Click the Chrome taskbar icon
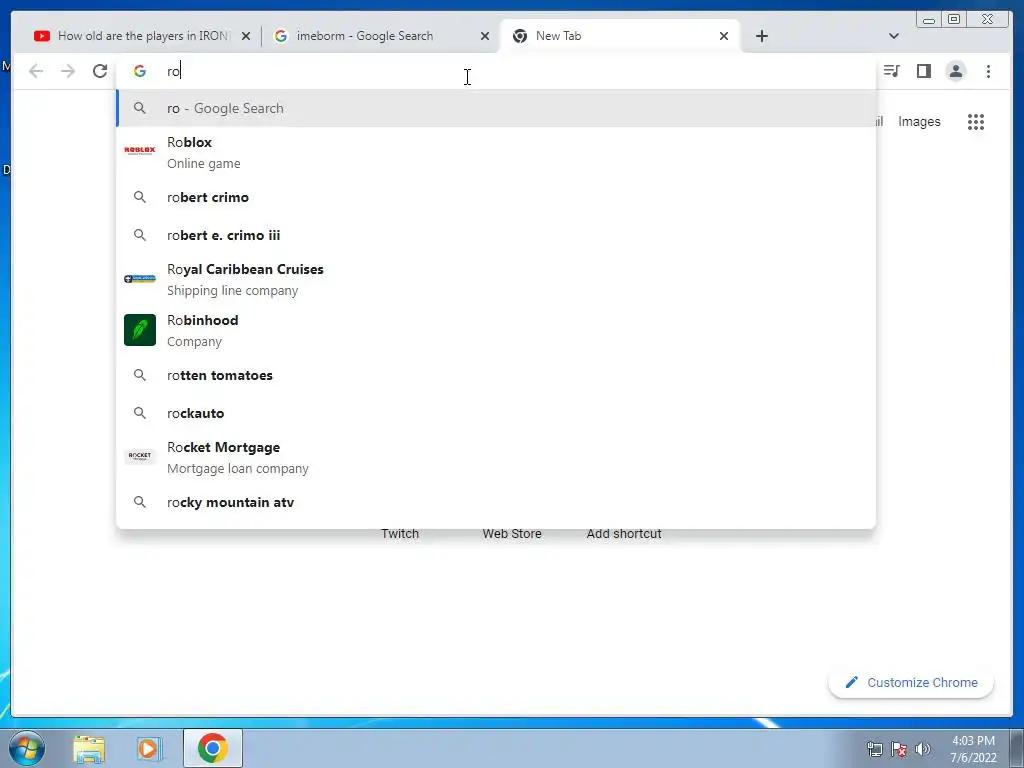 tap(212, 748)
